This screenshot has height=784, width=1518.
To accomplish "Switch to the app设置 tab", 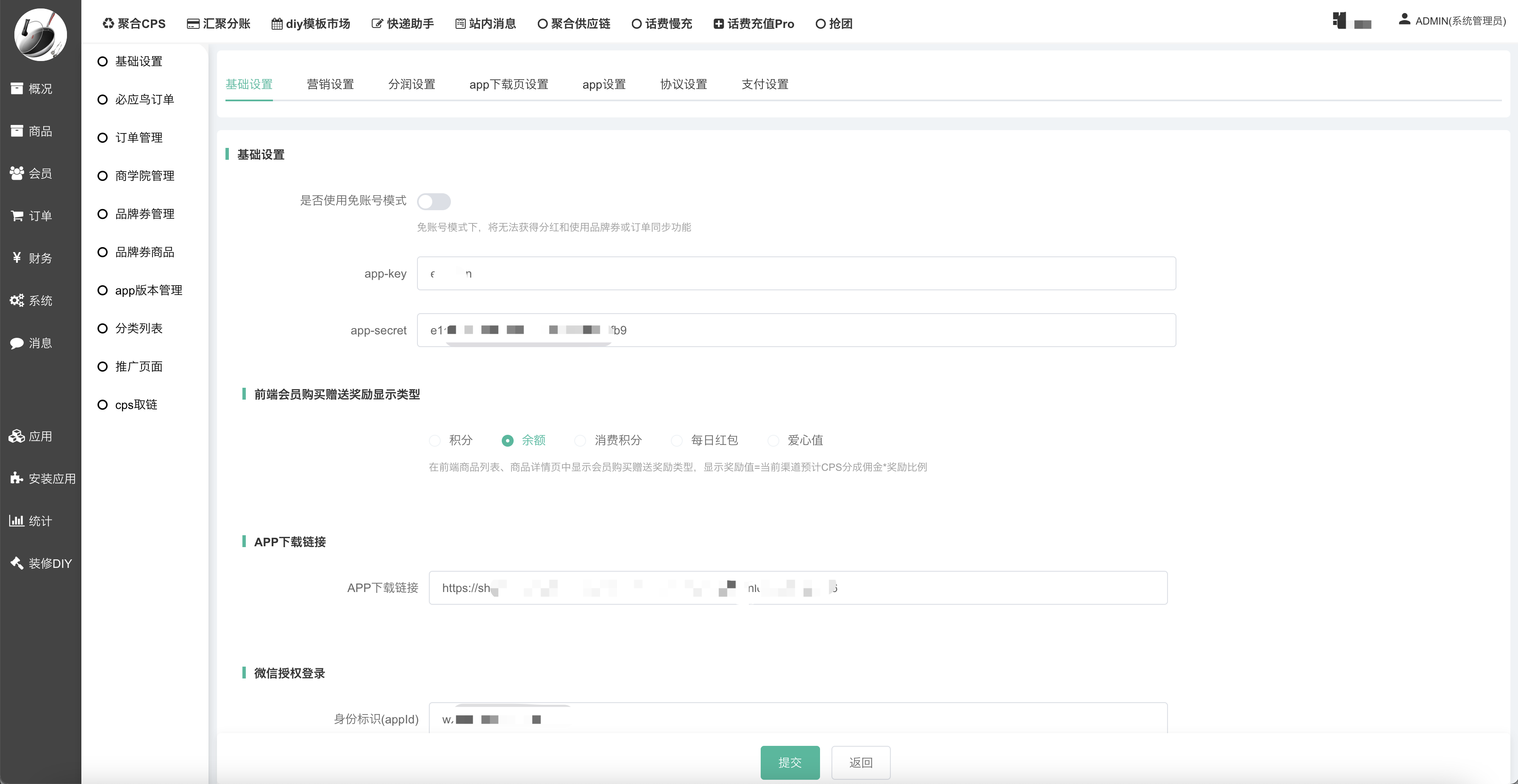I will [605, 84].
